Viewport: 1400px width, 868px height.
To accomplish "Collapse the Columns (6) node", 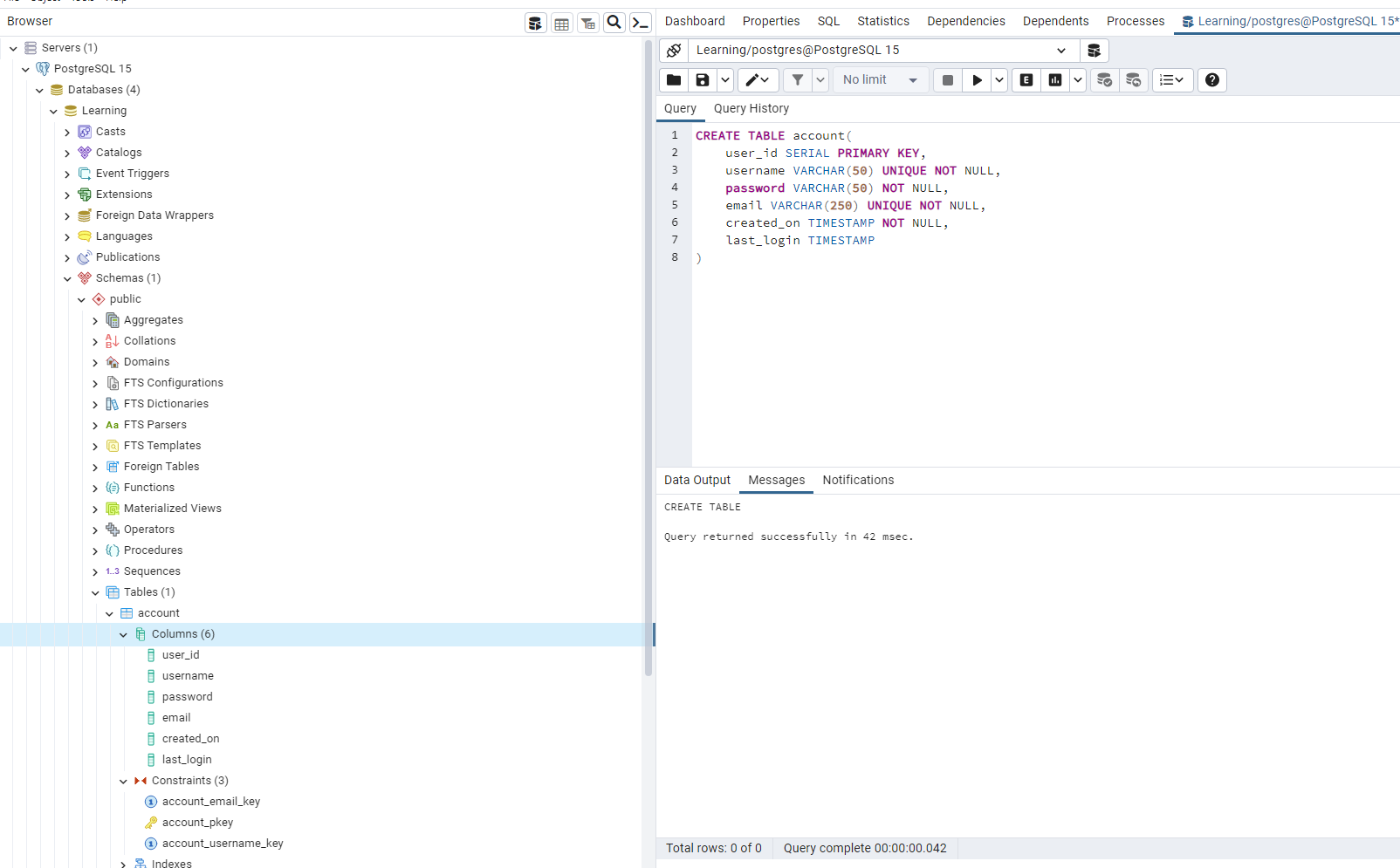I will (123, 635).
